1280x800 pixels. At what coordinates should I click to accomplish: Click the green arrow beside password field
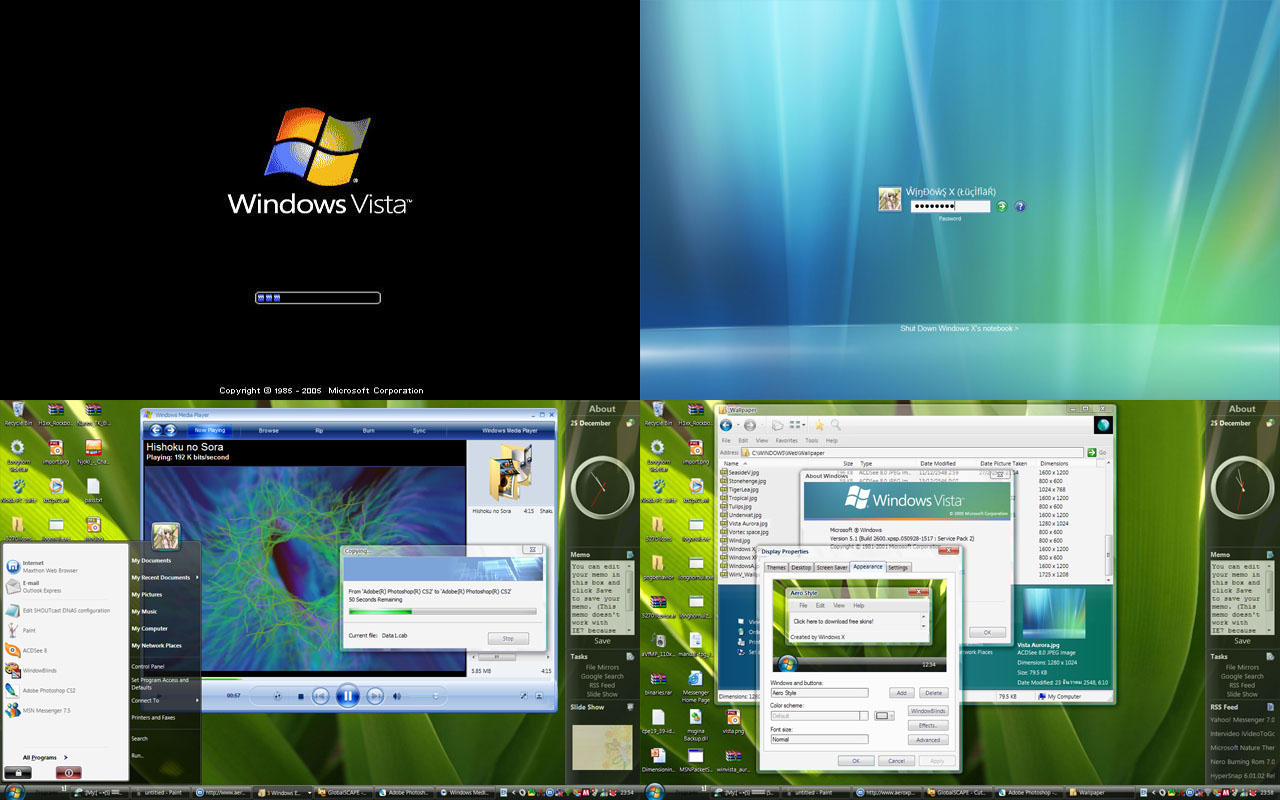click(1002, 206)
